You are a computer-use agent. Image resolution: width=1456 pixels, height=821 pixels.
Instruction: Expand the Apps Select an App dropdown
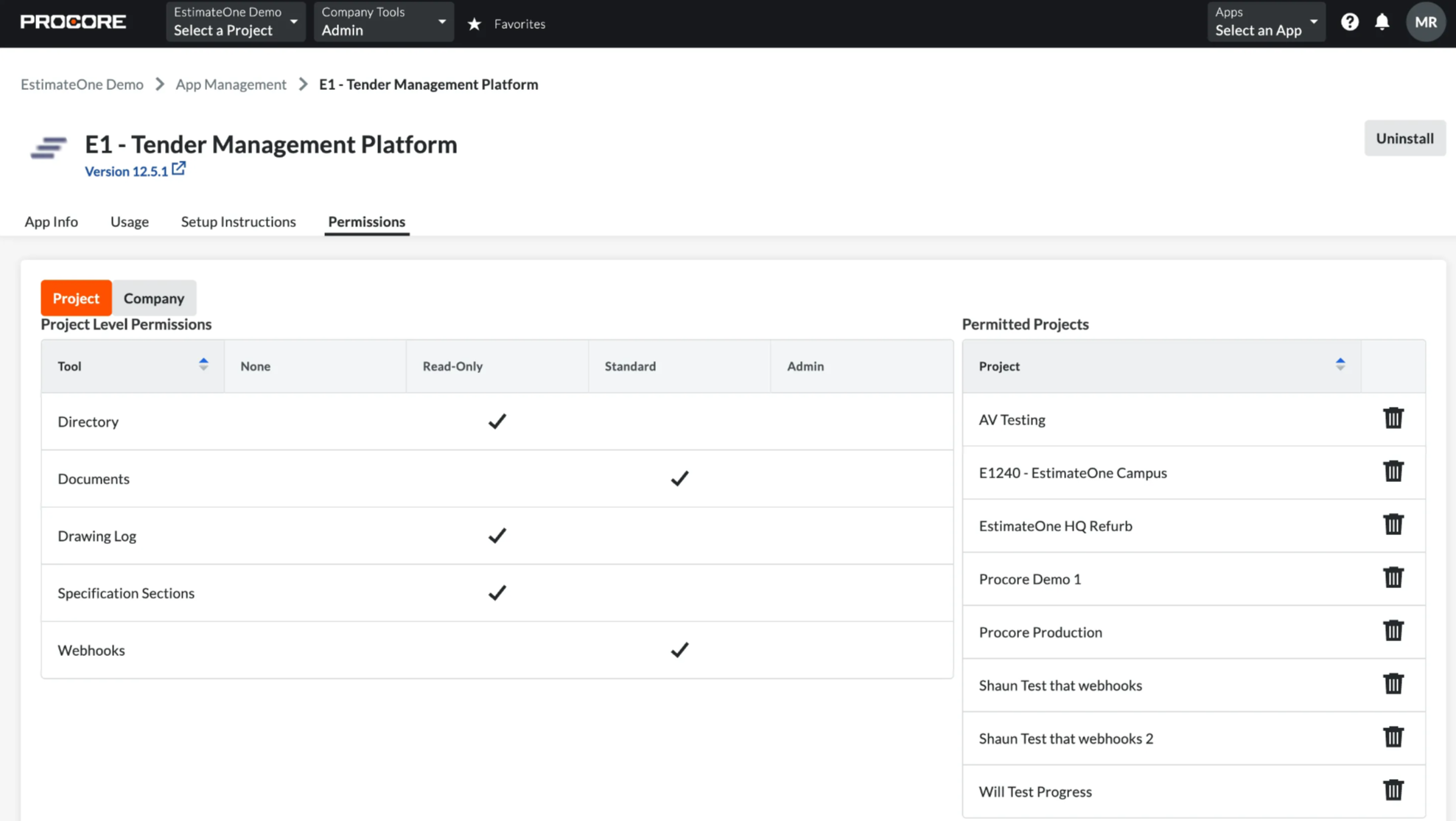tap(1266, 21)
